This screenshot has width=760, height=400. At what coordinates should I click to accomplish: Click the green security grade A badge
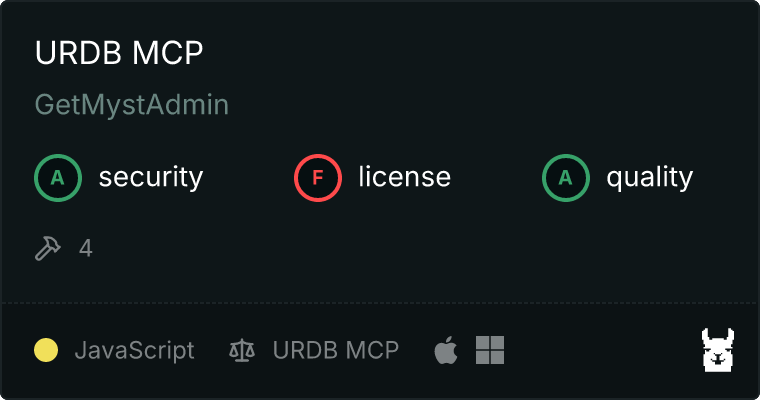pyautogui.click(x=58, y=178)
